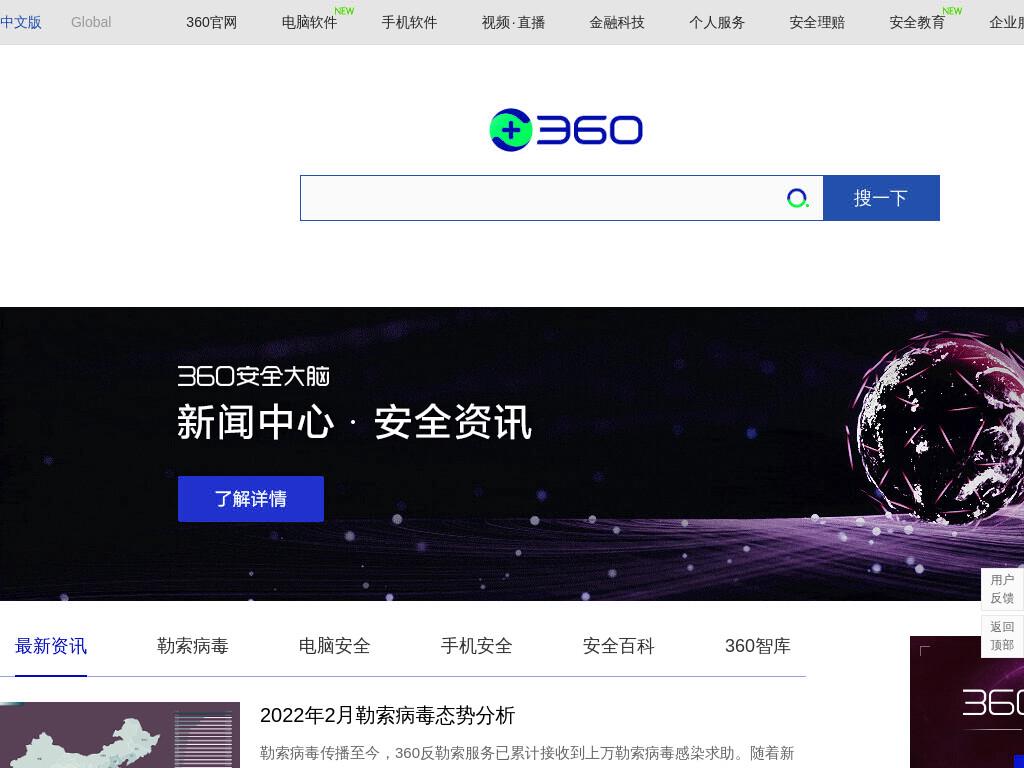This screenshot has height=768, width=1024.
Task: Focus the main search input field
Action: 542,198
